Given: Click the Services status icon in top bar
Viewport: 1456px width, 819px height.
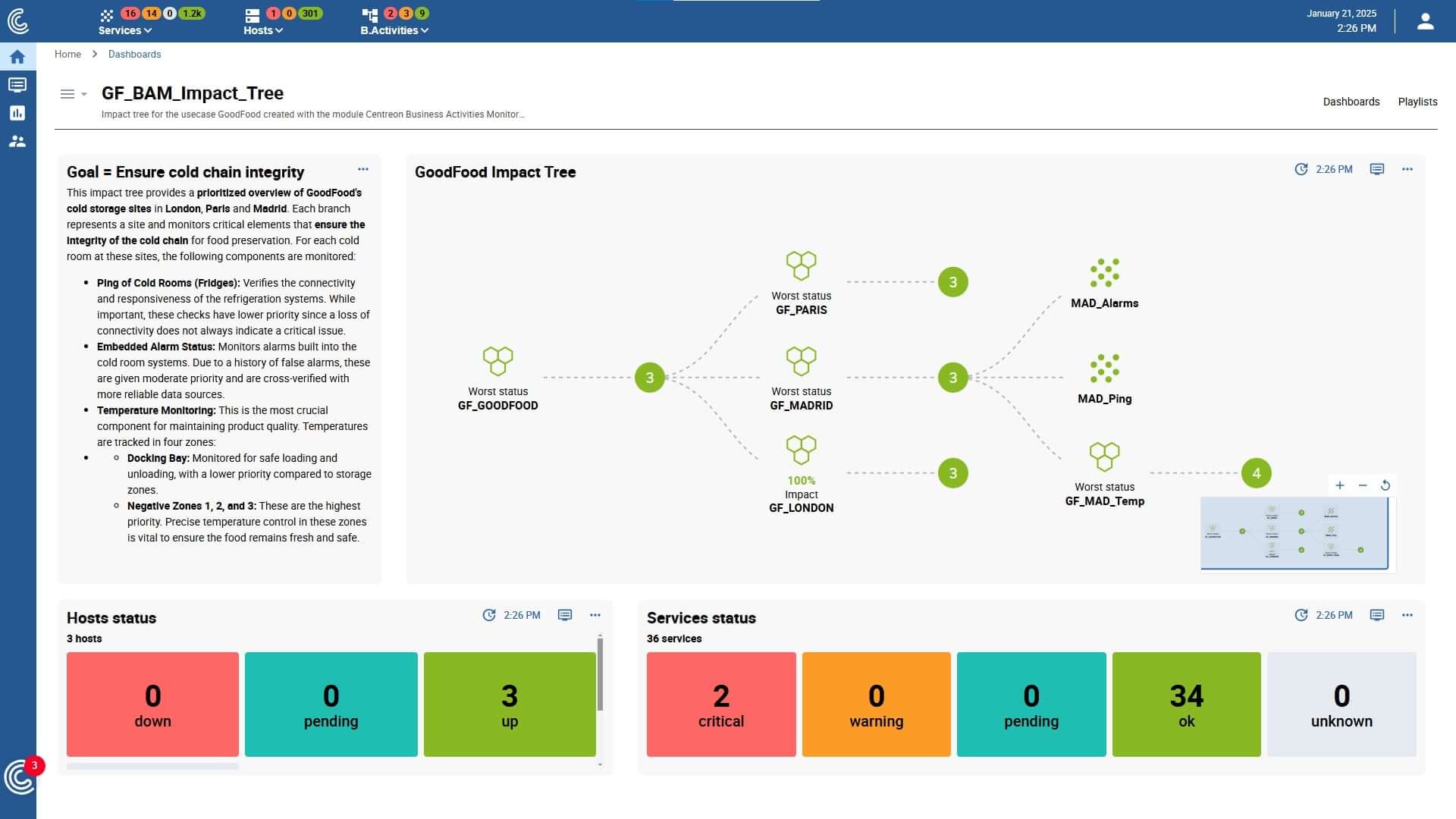Looking at the screenshot, I should pyautogui.click(x=107, y=14).
